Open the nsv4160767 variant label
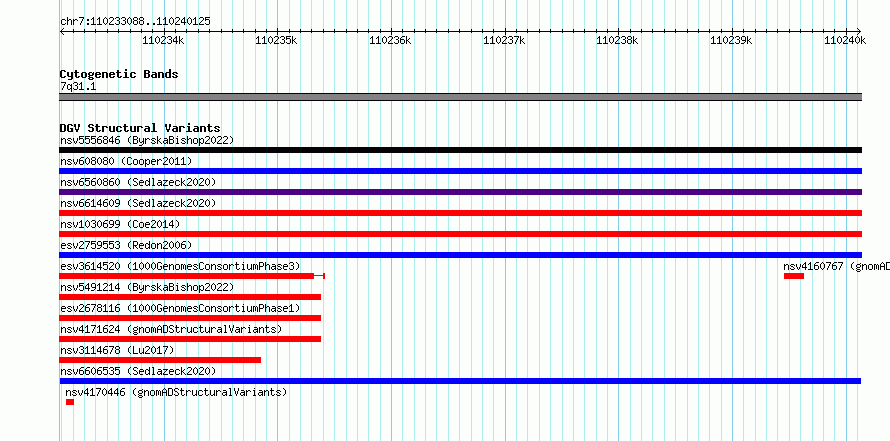 pyautogui.click(x=837, y=266)
